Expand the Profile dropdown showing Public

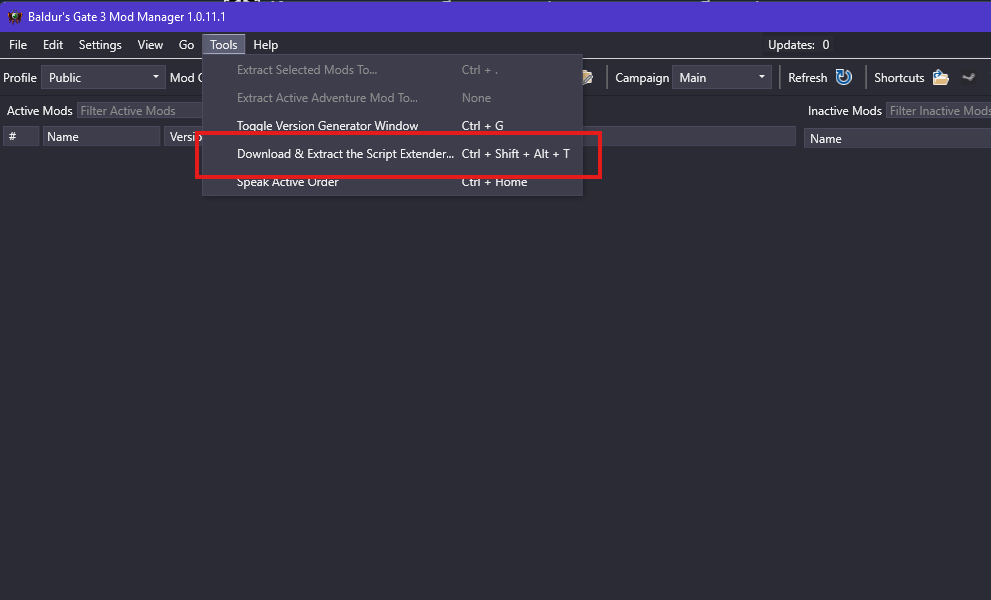(103, 78)
